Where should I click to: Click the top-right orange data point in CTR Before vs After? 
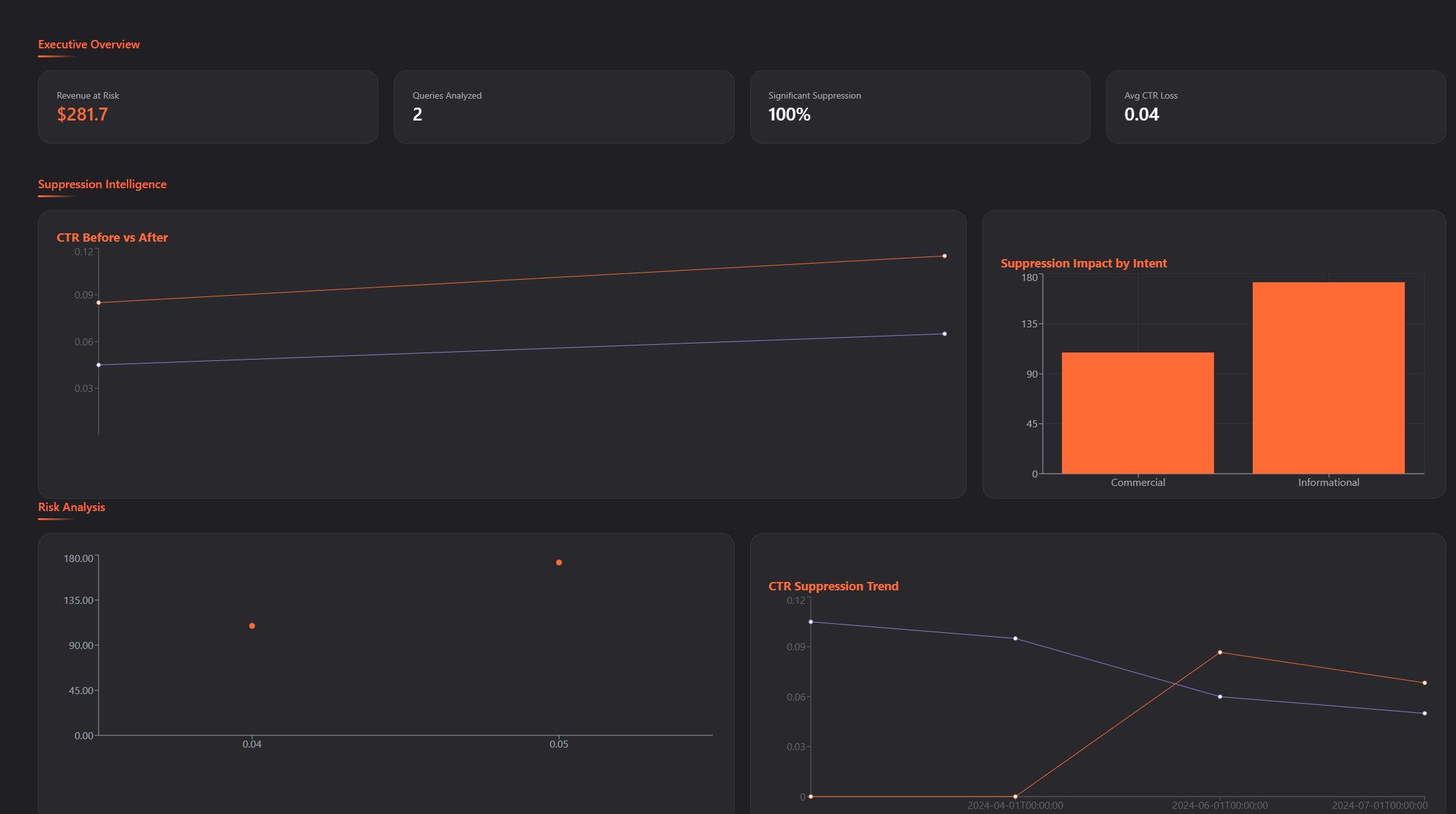(x=943, y=256)
